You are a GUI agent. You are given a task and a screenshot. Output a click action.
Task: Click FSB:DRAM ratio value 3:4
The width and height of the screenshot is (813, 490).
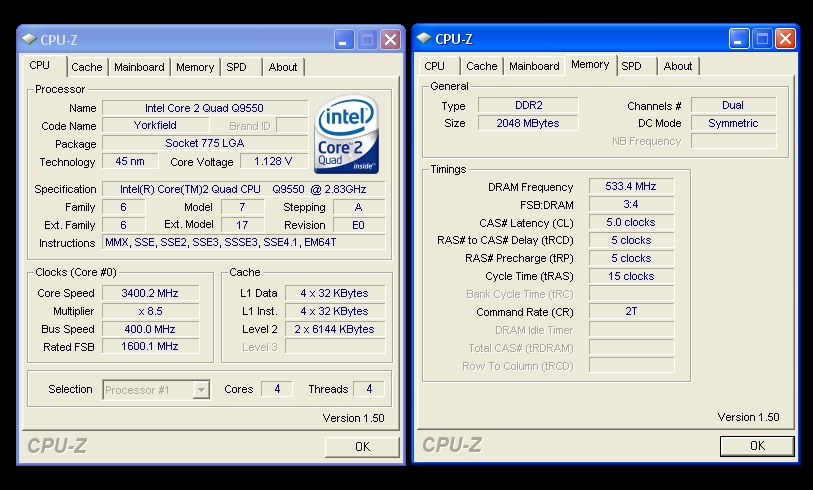[632, 204]
